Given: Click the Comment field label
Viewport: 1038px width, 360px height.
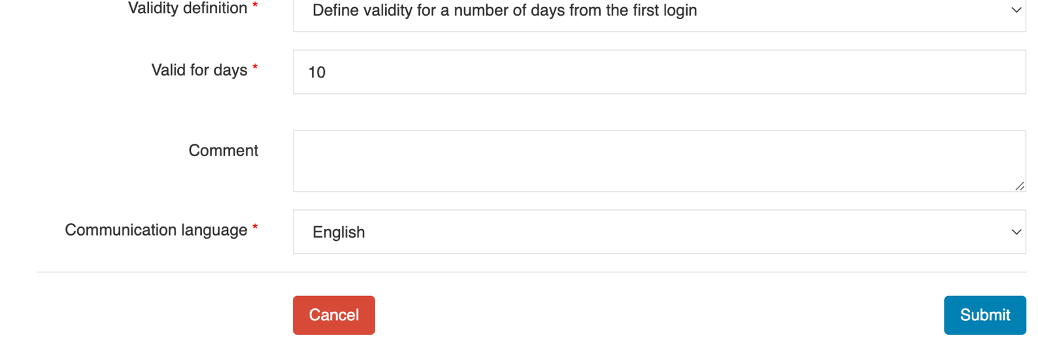Looking at the screenshot, I should tap(223, 150).
